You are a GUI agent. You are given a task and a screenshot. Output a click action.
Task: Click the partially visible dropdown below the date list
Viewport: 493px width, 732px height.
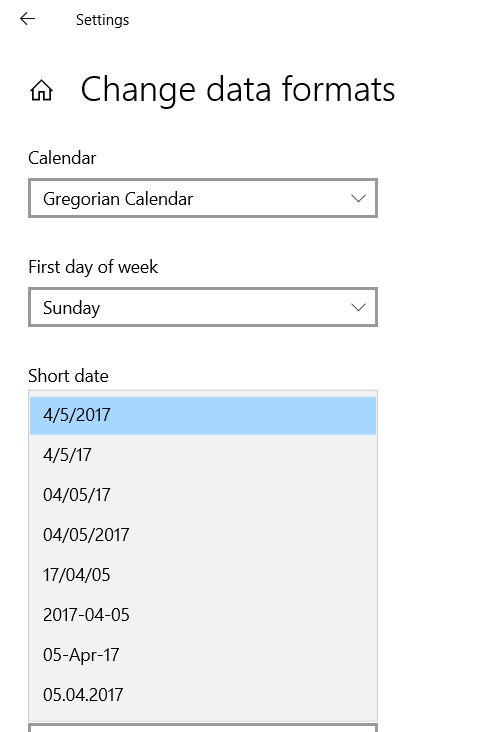point(203,728)
